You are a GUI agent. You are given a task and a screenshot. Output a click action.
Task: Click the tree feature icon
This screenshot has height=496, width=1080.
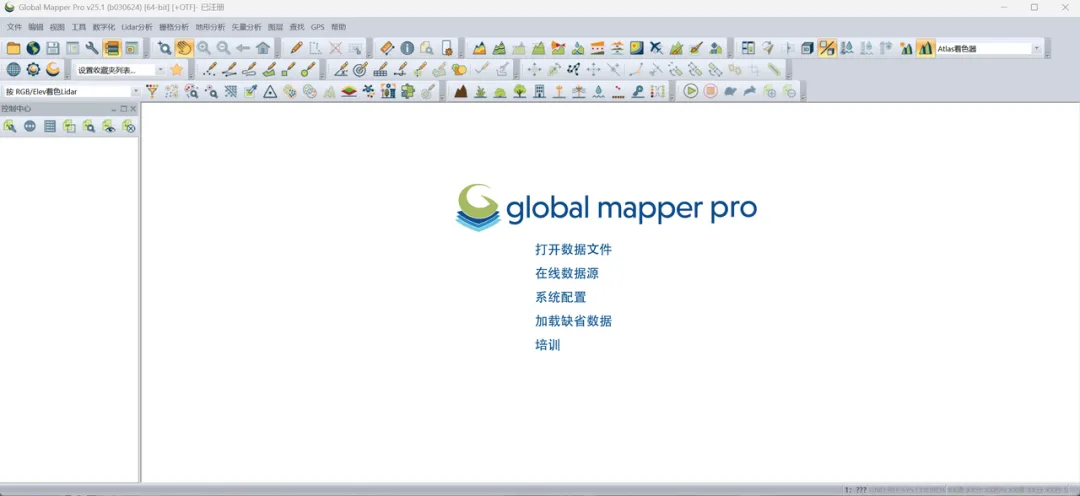520,91
